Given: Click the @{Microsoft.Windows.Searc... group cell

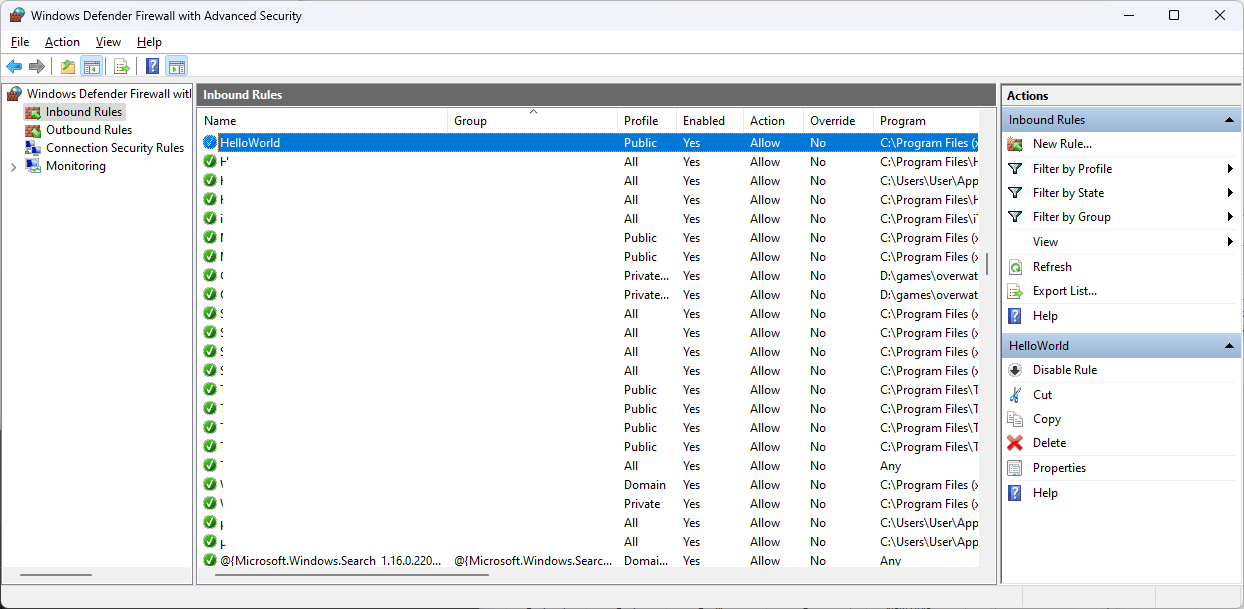Looking at the screenshot, I should click(533, 561).
